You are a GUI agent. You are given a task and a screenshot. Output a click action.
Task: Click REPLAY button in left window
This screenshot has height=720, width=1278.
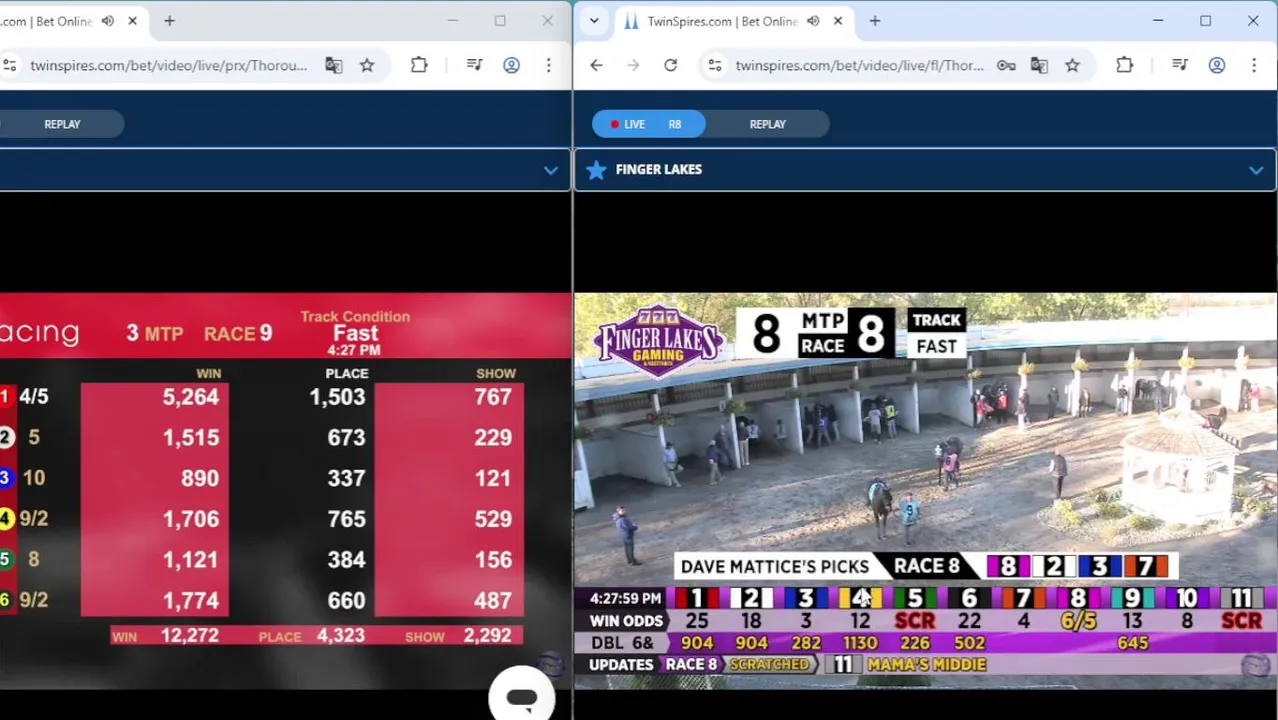click(62, 124)
